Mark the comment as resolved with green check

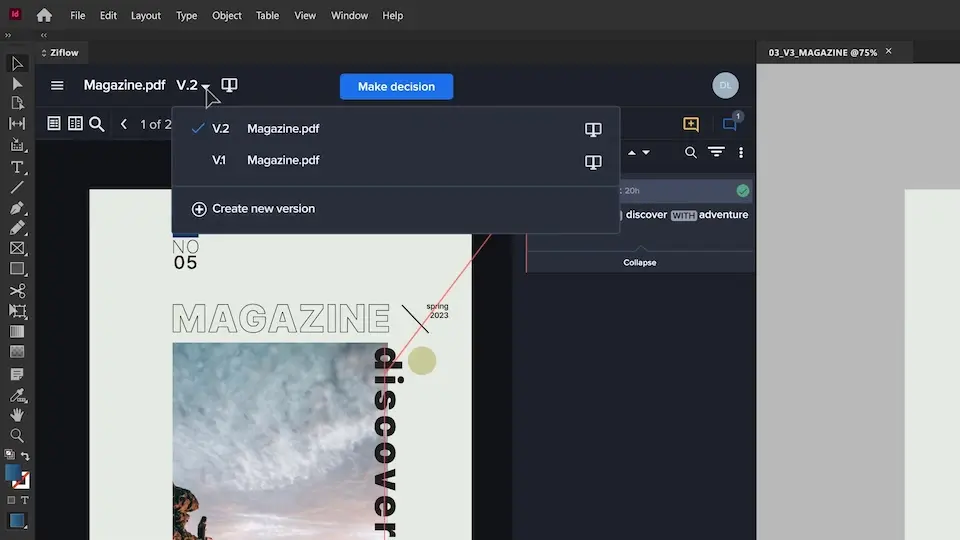pyautogui.click(x=743, y=190)
